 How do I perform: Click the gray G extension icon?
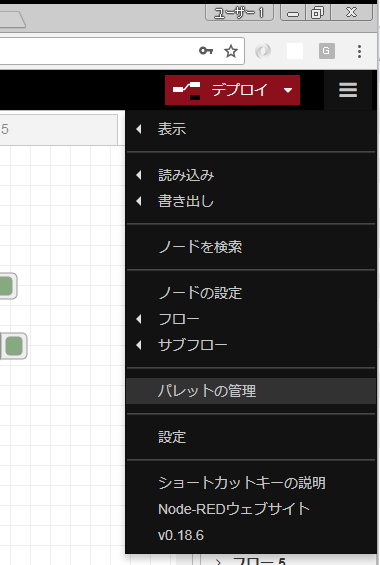pos(327,51)
